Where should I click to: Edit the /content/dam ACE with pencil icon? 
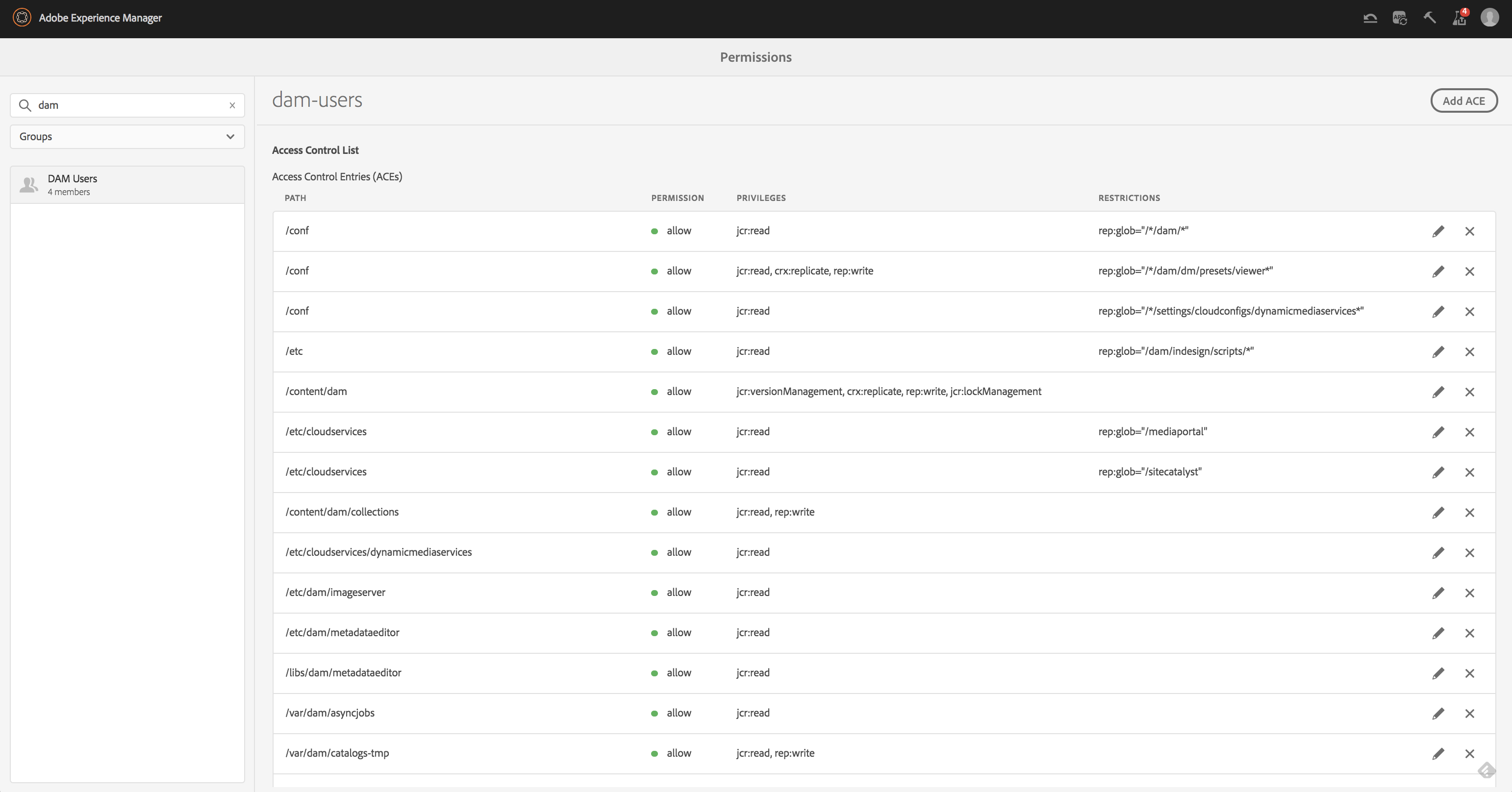coord(1438,392)
